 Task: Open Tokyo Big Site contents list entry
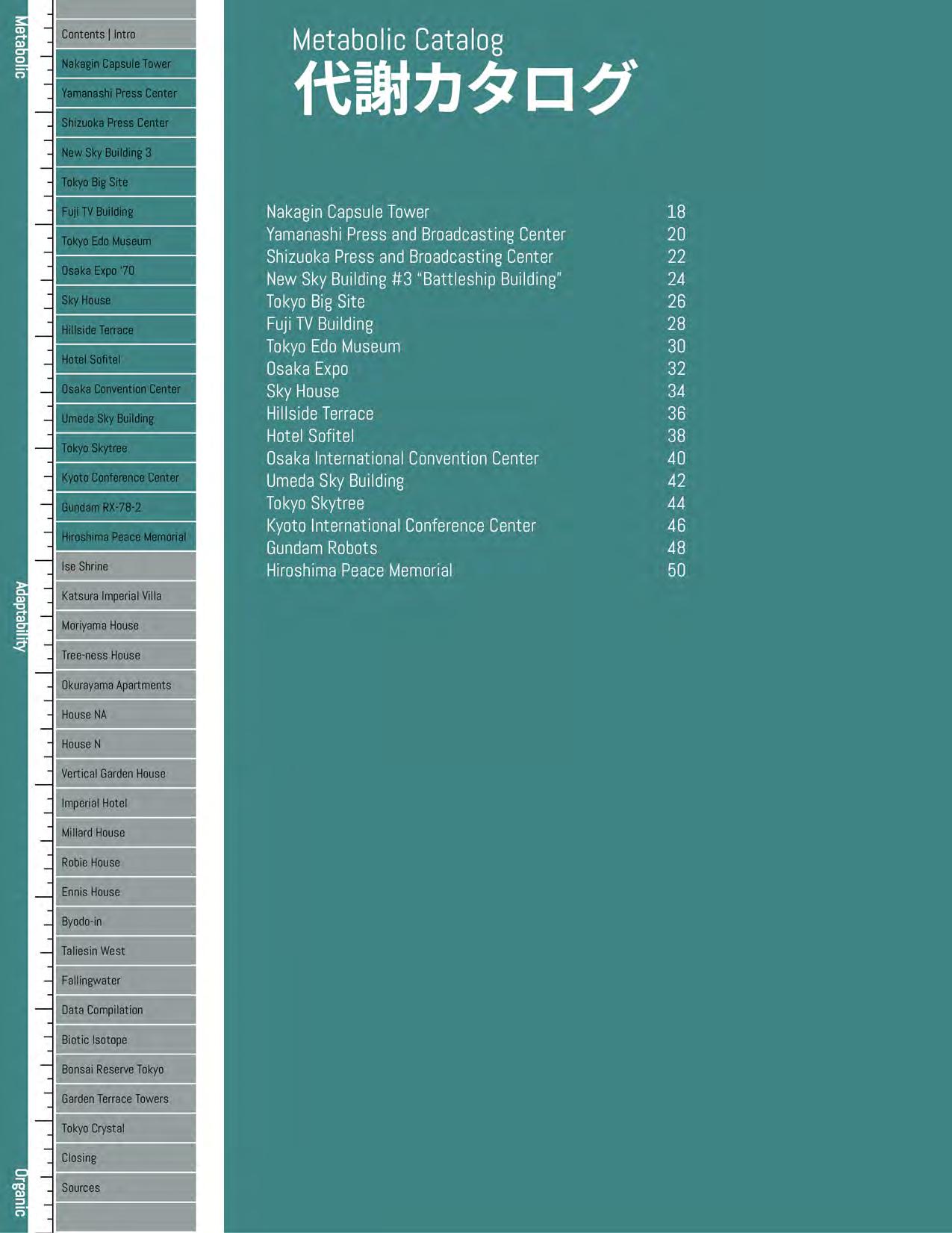(x=476, y=302)
